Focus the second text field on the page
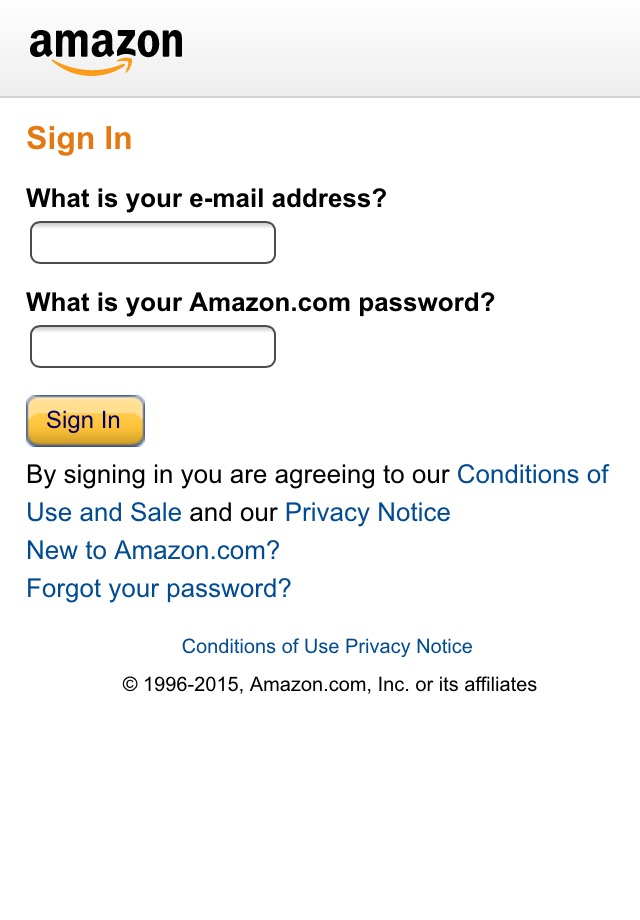This screenshot has height=920, width=640. 152,346
